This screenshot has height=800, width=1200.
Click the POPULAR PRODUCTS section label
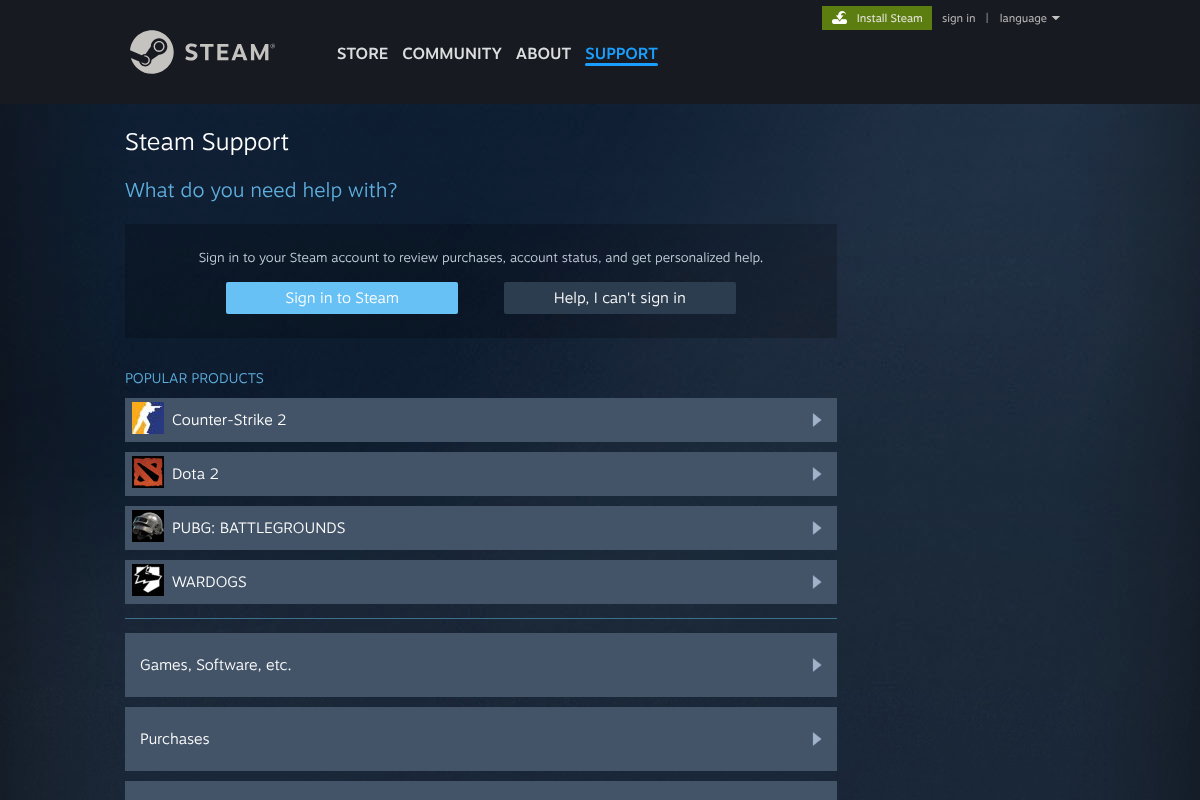coord(194,378)
